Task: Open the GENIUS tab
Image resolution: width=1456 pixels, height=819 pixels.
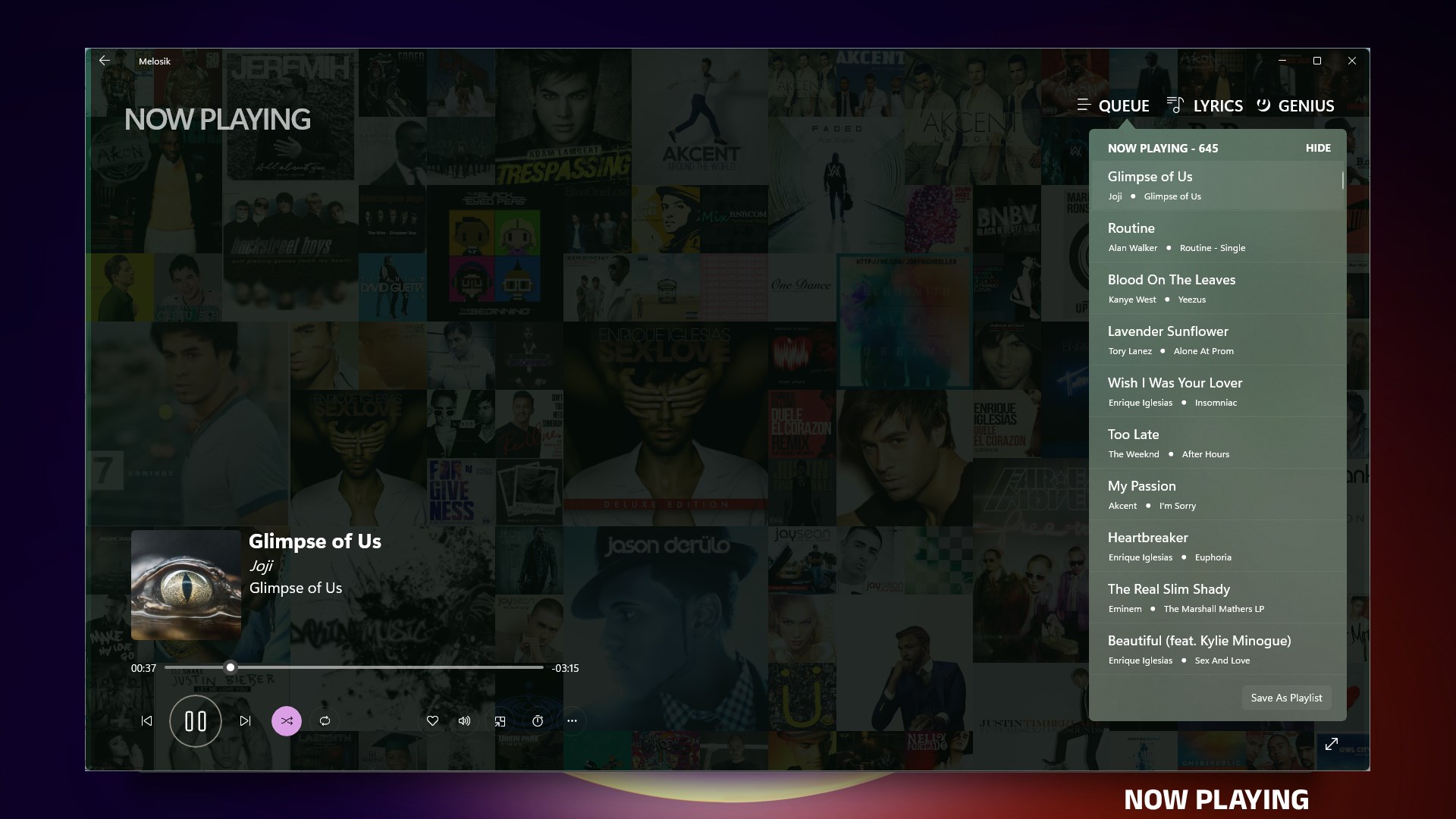Action: coord(1295,106)
